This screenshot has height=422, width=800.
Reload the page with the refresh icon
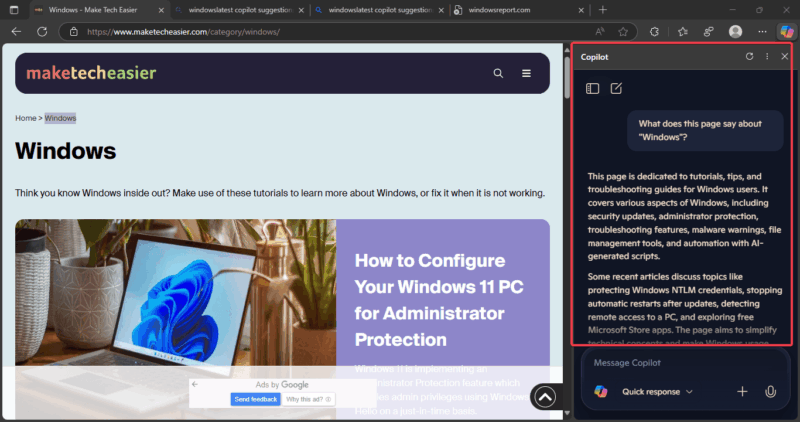pyautogui.click(x=42, y=32)
